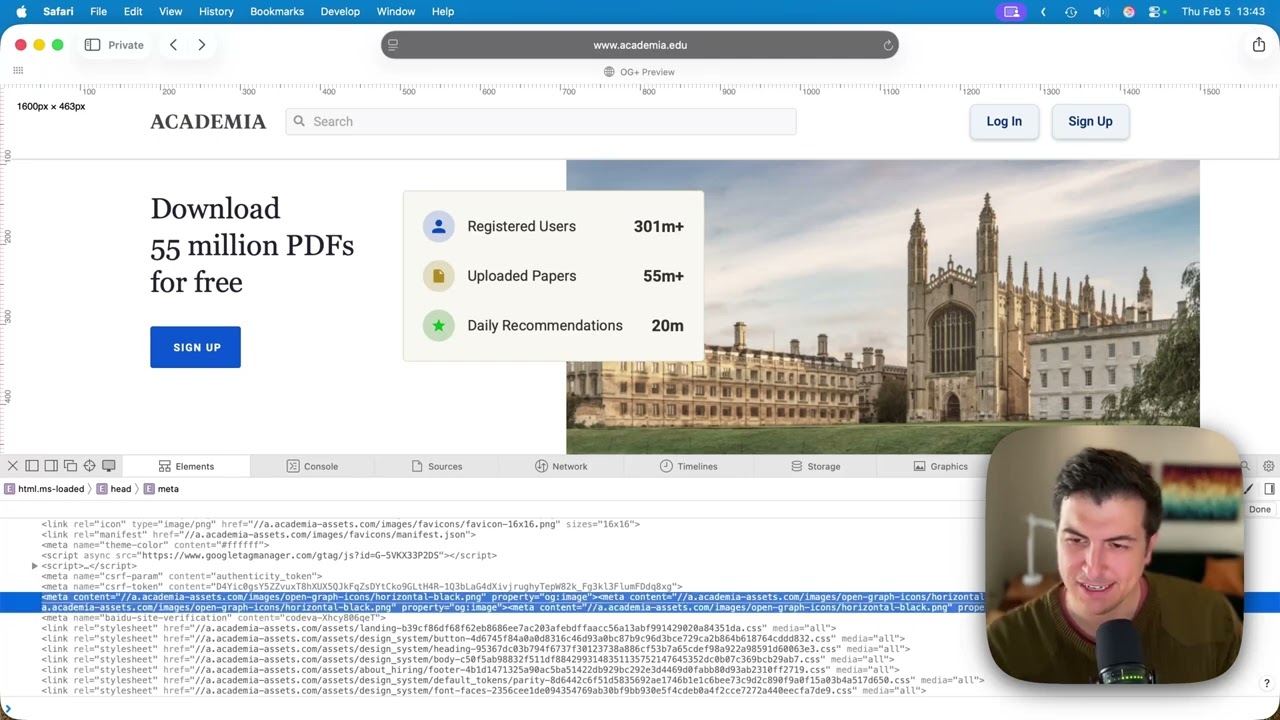
Task: Select the favicon-16x16.png link line
Action: (340, 524)
